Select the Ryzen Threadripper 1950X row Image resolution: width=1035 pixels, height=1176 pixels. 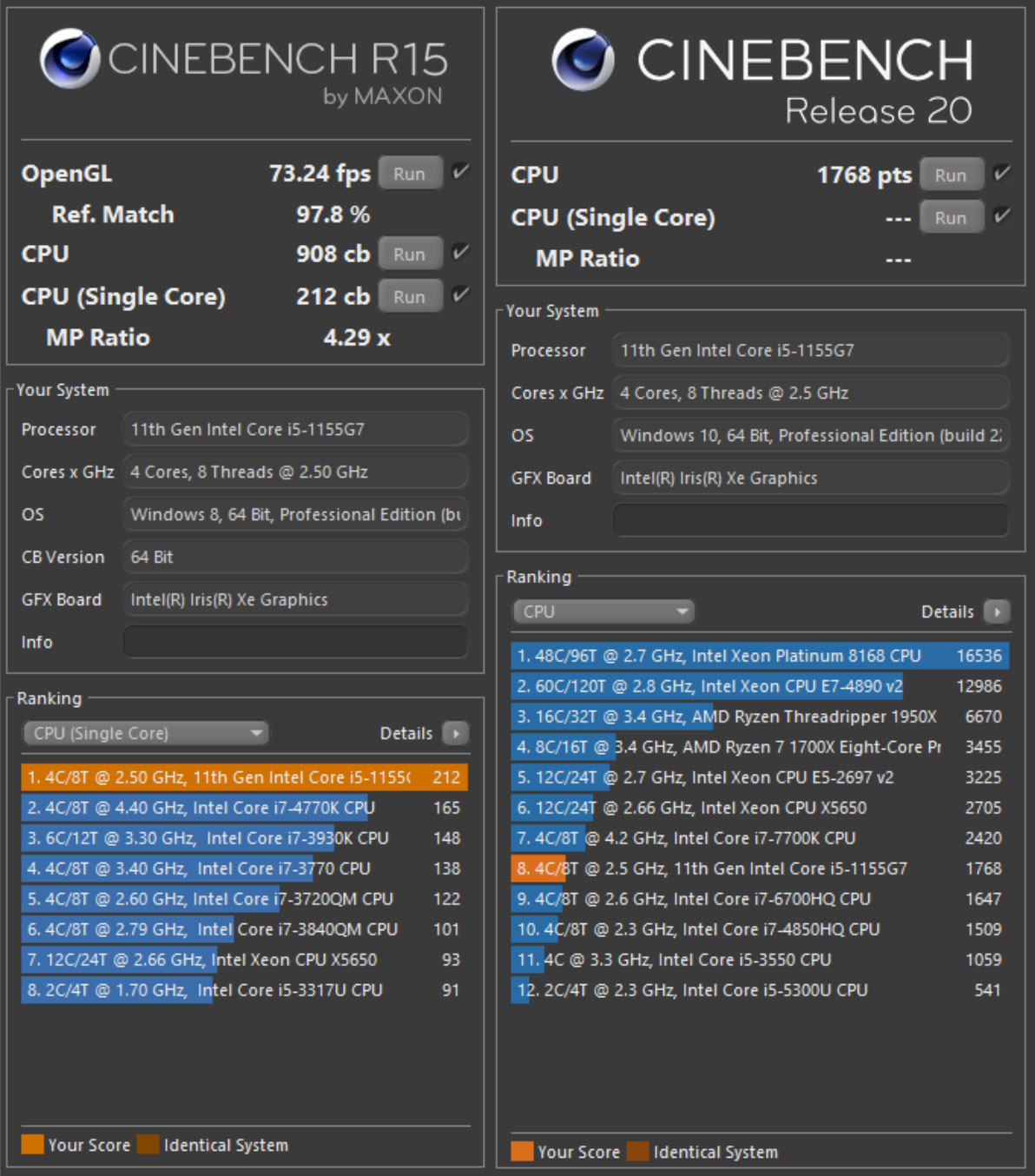pyautogui.click(x=760, y=717)
